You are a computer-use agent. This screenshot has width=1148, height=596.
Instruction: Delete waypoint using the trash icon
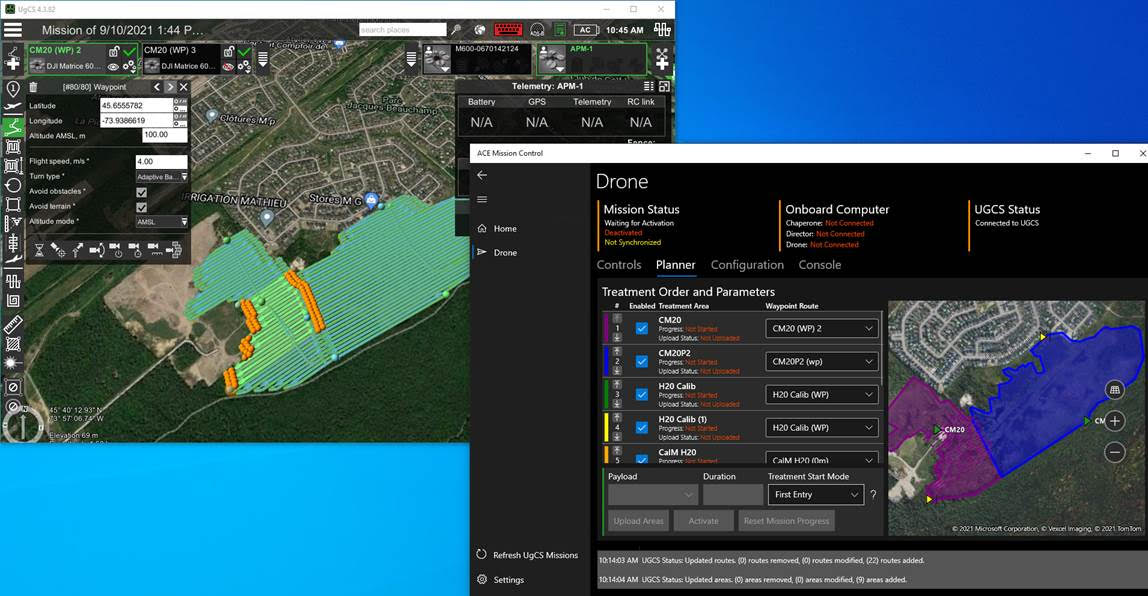(x=34, y=87)
